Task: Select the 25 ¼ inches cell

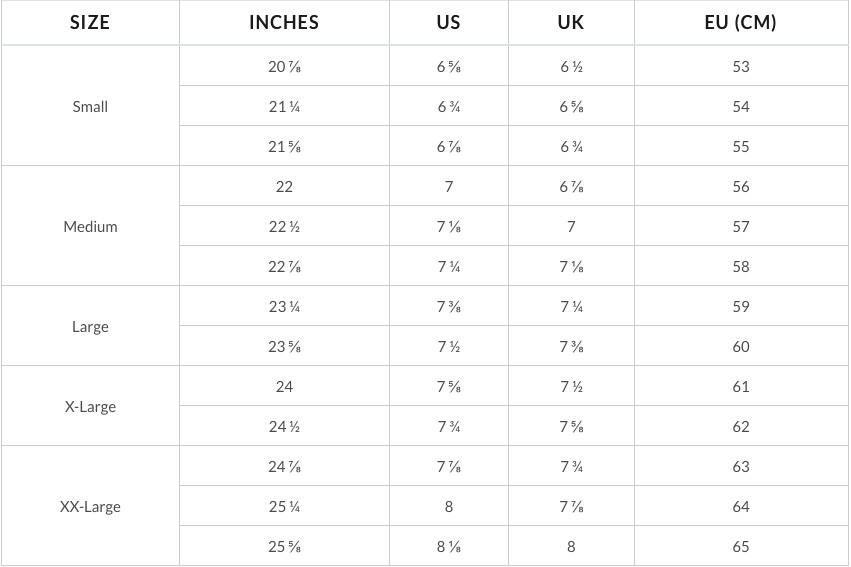Action: click(284, 506)
